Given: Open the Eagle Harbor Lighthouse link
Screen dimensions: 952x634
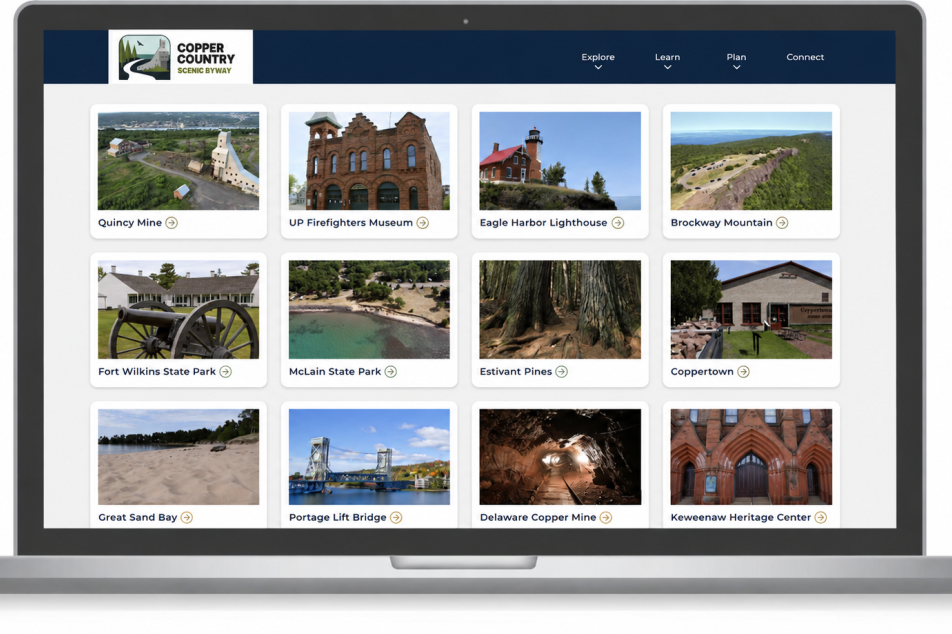Looking at the screenshot, I should (x=543, y=223).
